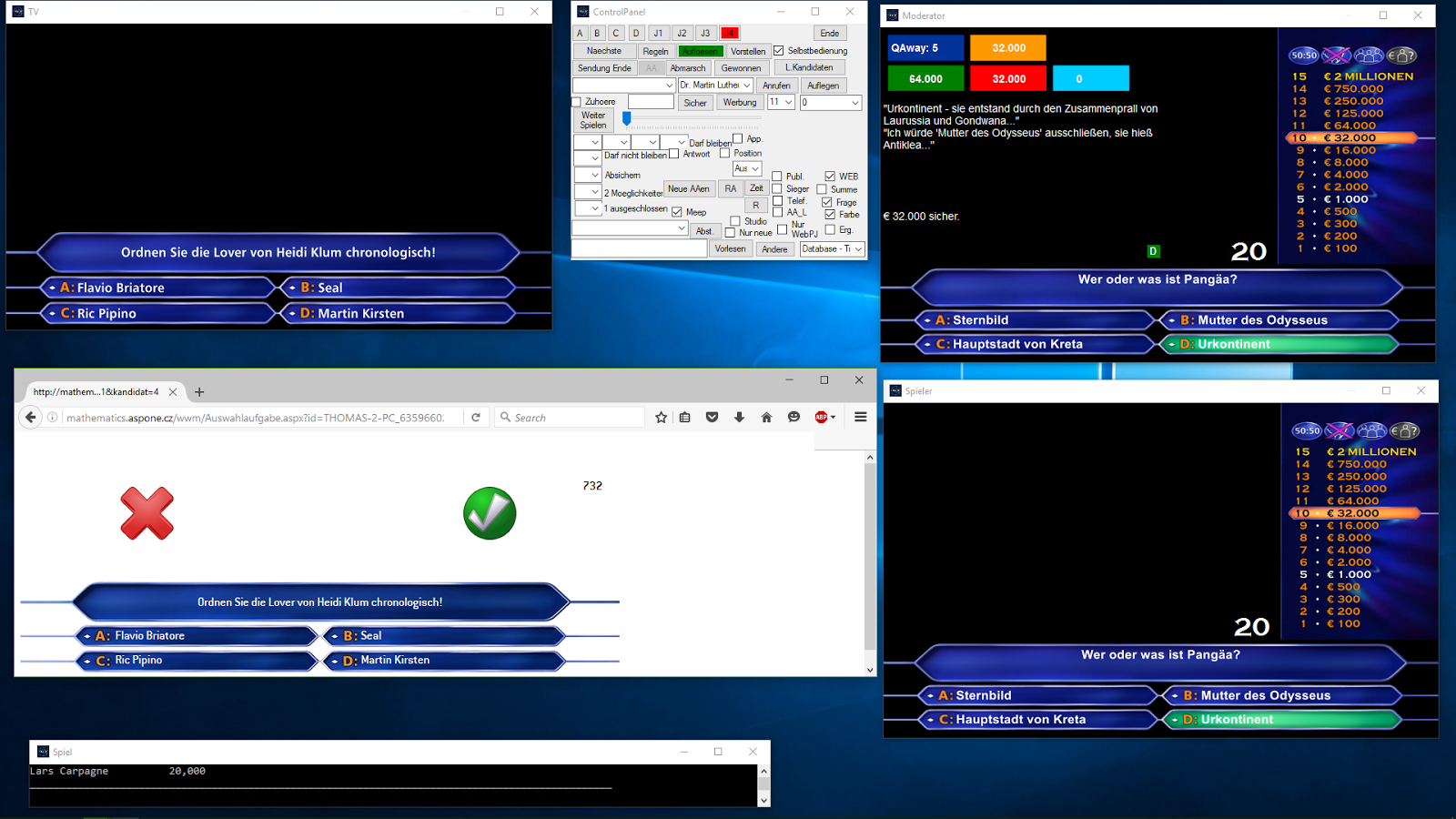Click the green checkmark confirm icon
Viewport: 1456px width, 819px height.
(490, 513)
